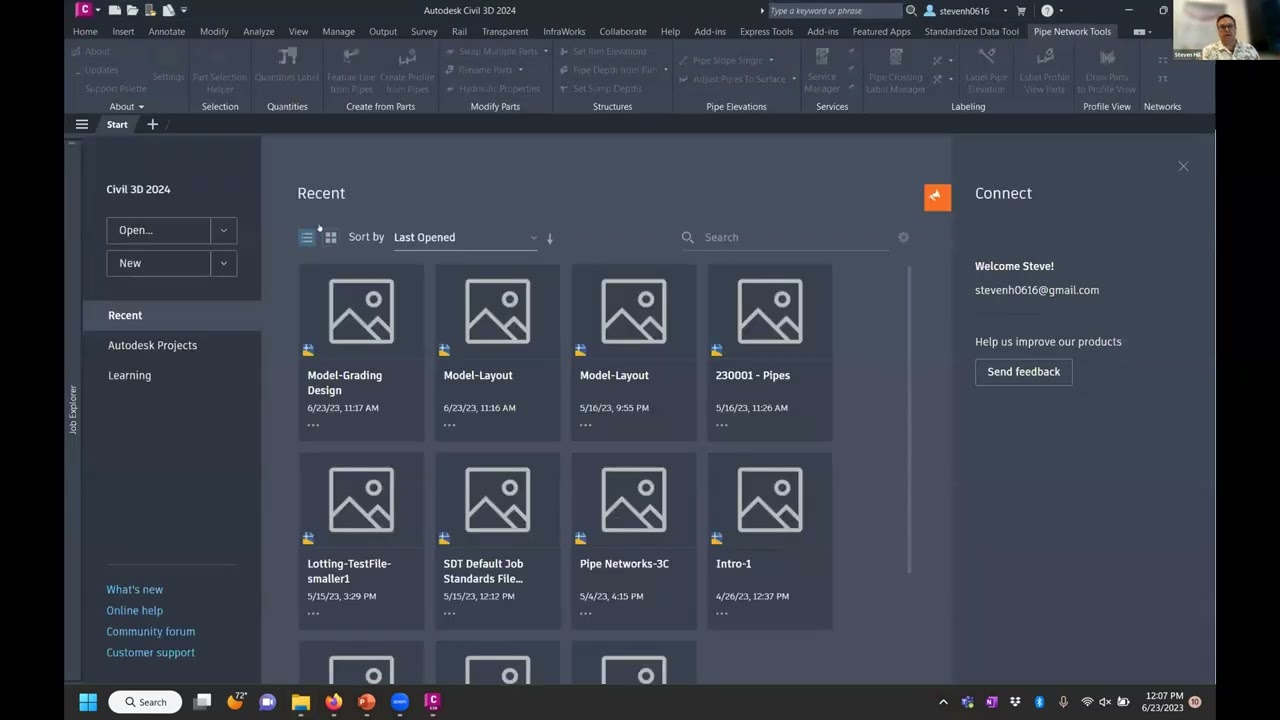Open the Sort by Last Opened dropdown
The width and height of the screenshot is (1280, 720).
(465, 237)
